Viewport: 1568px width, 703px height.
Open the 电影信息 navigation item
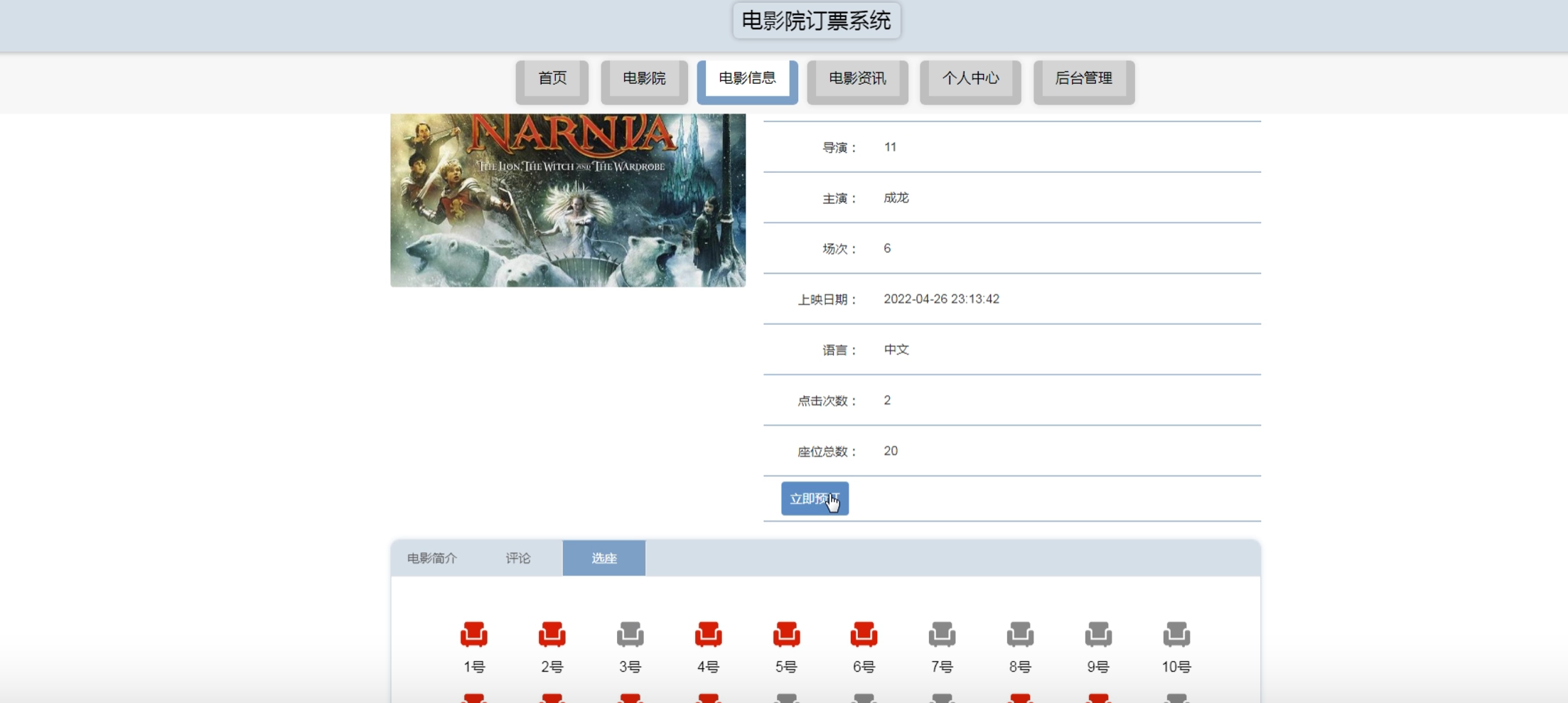(748, 82)
